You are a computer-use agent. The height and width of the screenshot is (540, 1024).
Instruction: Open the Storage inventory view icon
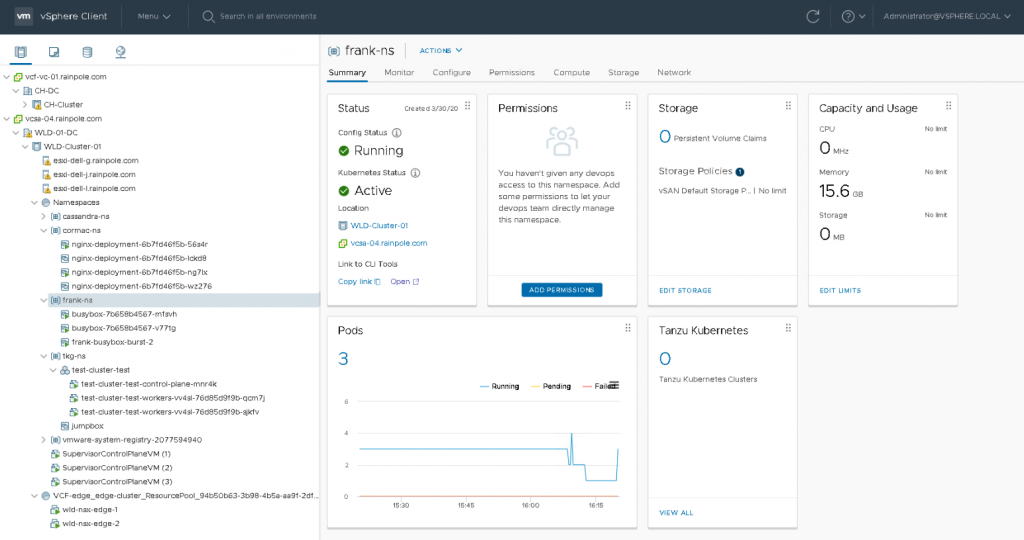(x=87, y=52)
